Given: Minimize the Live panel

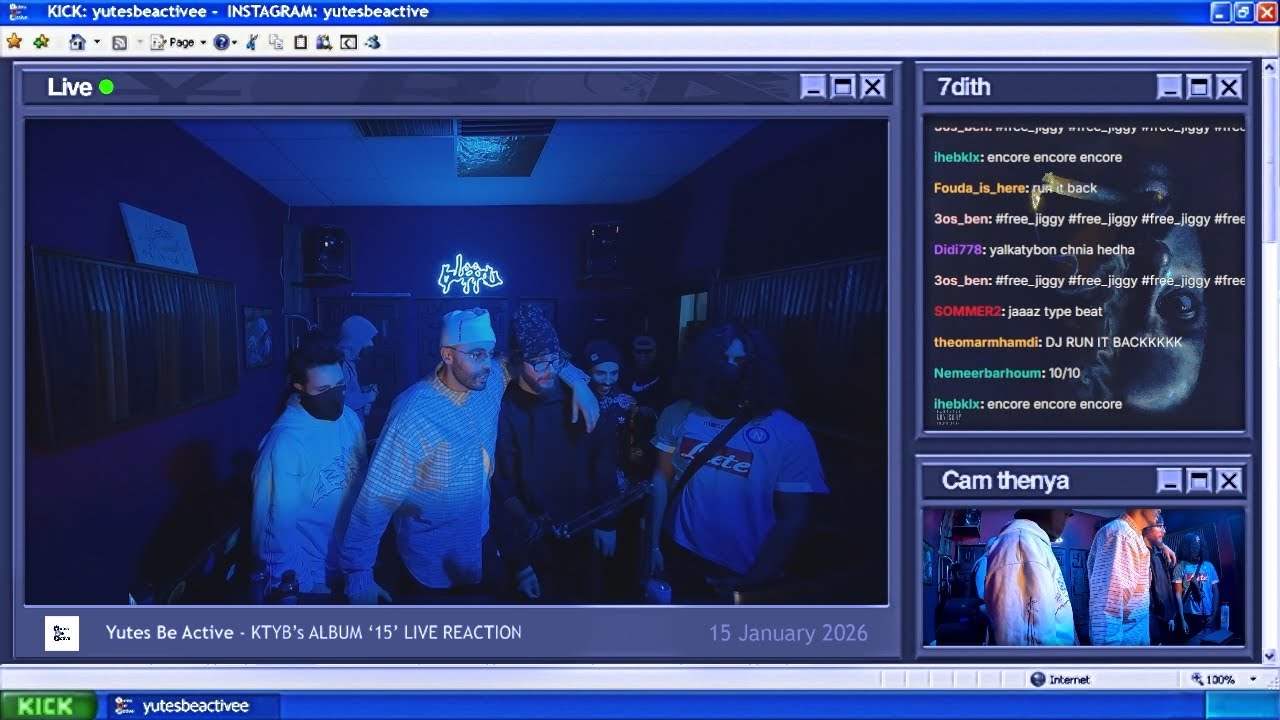Looking at the screenshot, I should 813,87.
